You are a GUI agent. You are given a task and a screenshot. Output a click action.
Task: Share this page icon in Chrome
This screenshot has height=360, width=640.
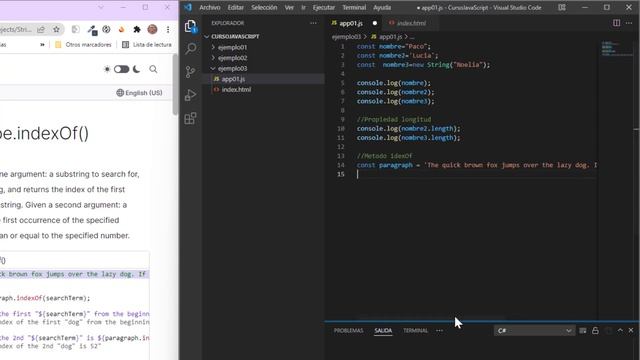click(x=41, y=29)
